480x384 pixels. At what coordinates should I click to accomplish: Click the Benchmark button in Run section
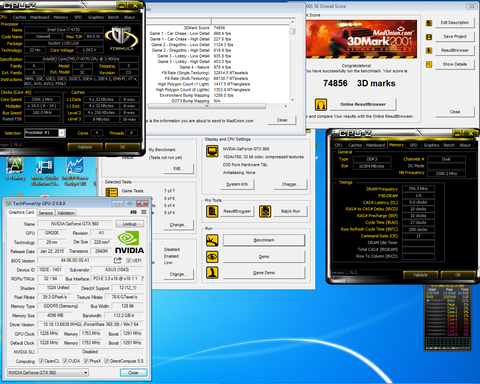pyautogui.click(x=264, y=240)
